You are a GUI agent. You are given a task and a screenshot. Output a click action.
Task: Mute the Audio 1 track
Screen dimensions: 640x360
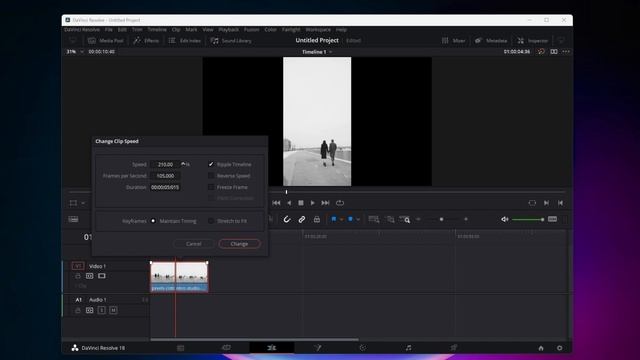pyautogui.click(x=113, y=310)
